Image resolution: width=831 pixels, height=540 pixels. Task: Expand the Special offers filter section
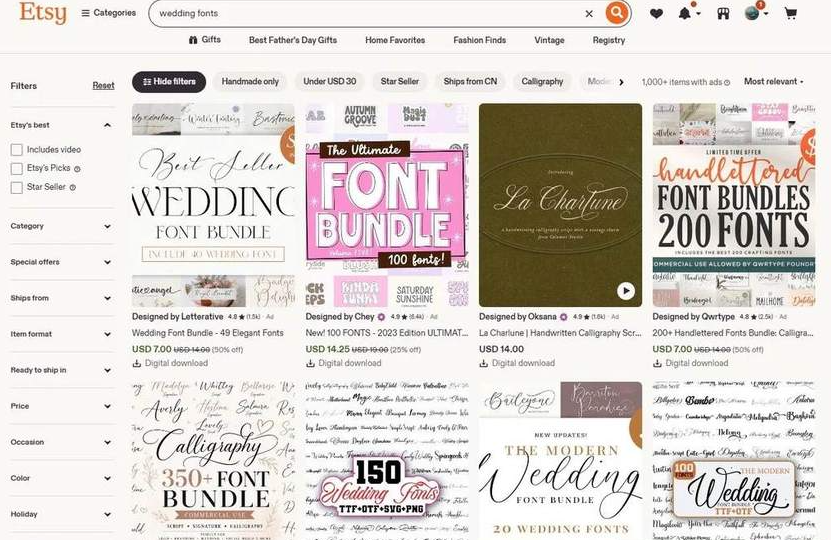point(61,262)
